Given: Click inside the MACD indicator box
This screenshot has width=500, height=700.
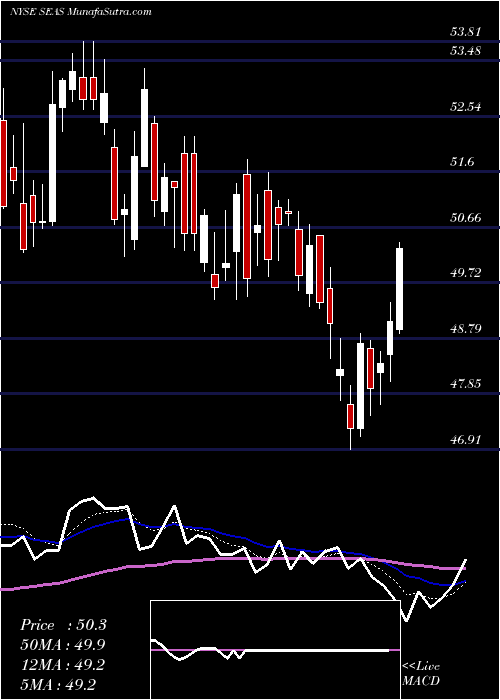Looking at the screenshot, I should coord(275,650).
